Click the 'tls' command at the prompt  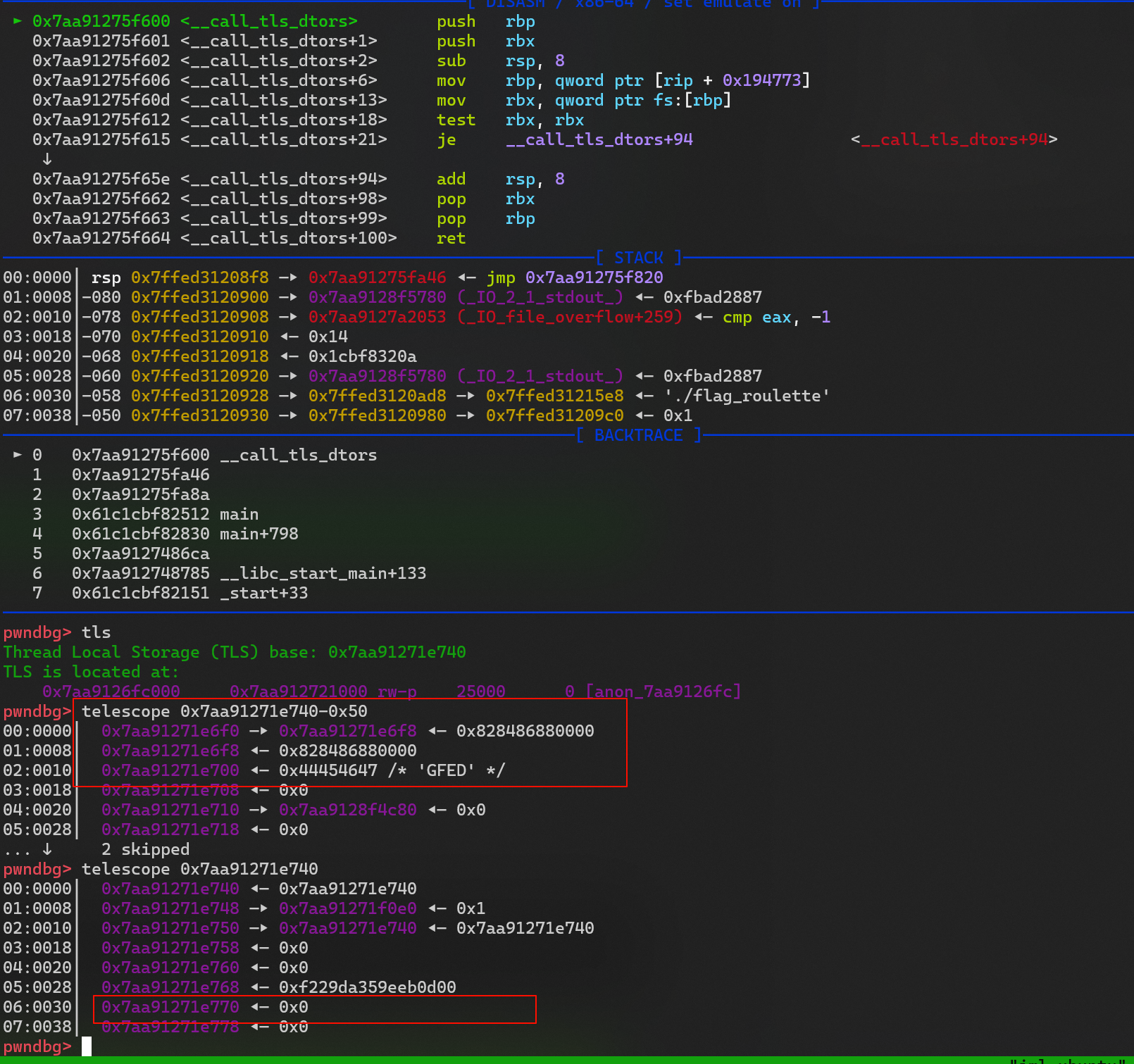coord(96,633)
